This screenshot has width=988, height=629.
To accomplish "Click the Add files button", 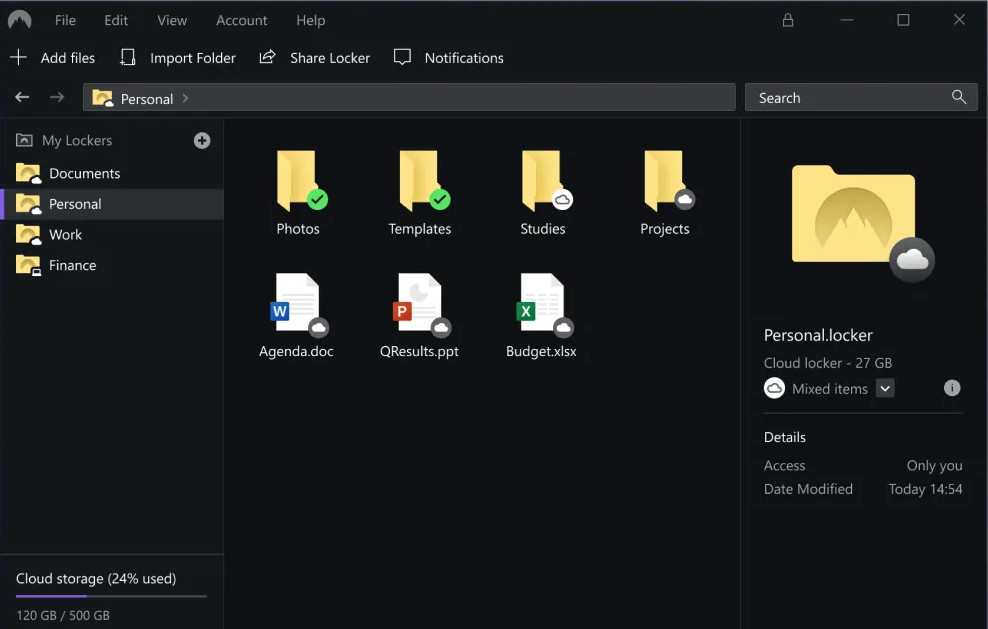I will point(53,58).
